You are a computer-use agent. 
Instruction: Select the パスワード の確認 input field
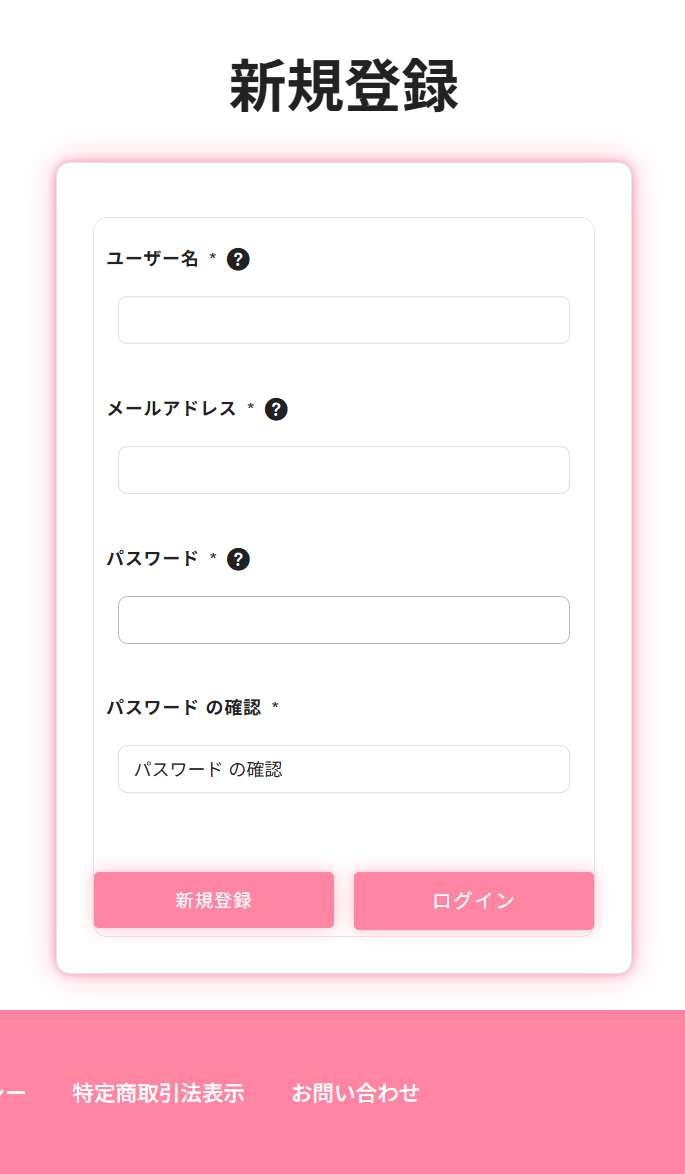coord(343,768)
